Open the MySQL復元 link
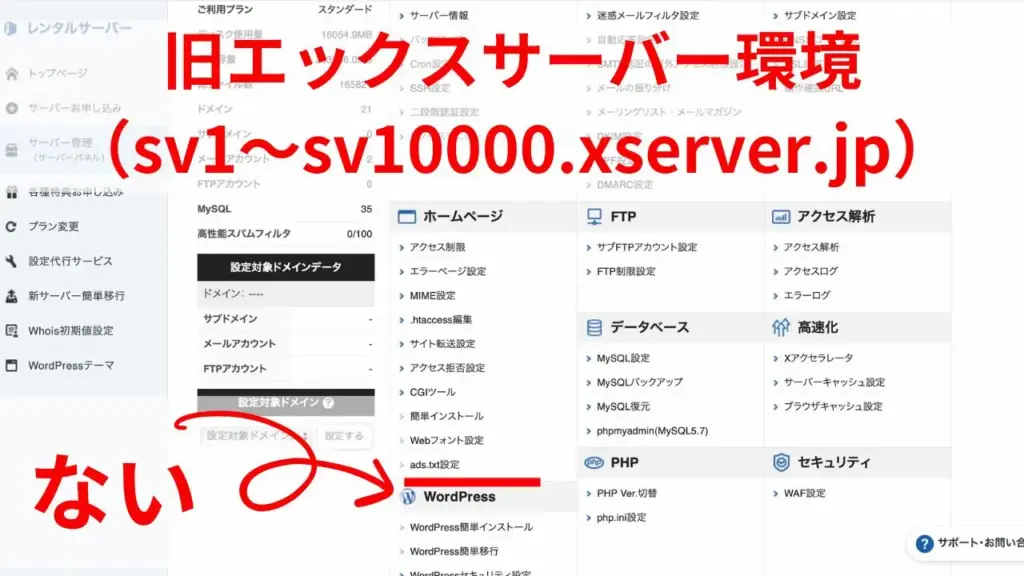Screen dimensions: 1024x576 (x=623, y=407)
